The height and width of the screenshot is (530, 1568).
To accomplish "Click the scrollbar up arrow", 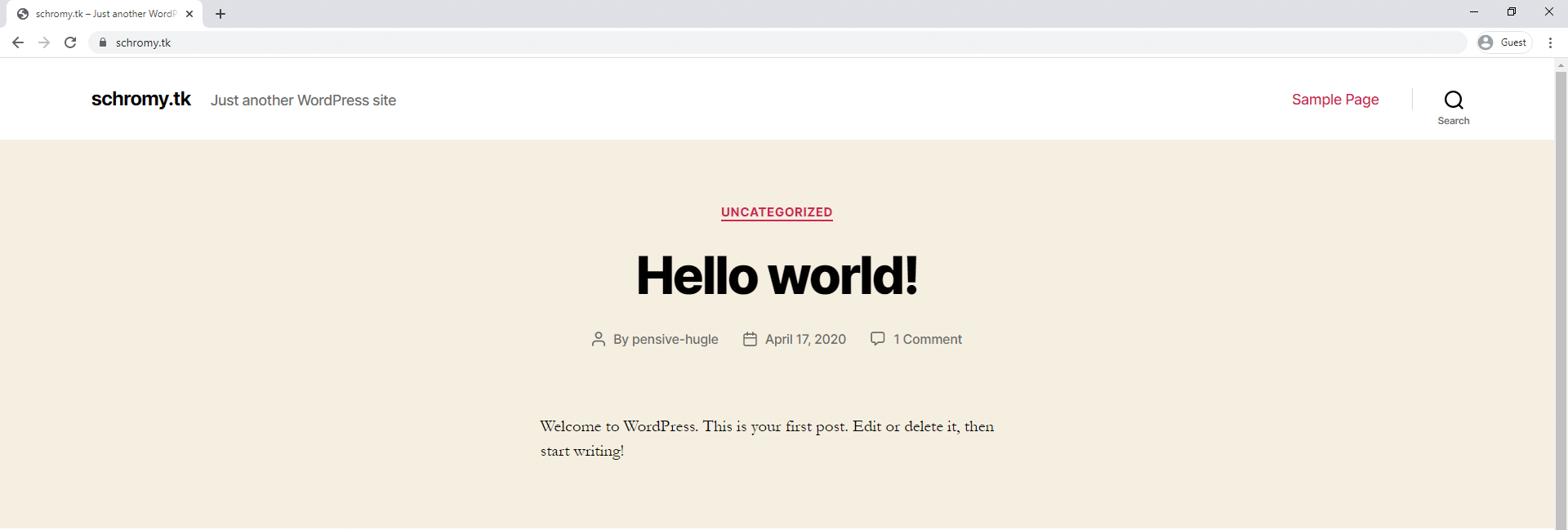I will (x=1561, y=65).
